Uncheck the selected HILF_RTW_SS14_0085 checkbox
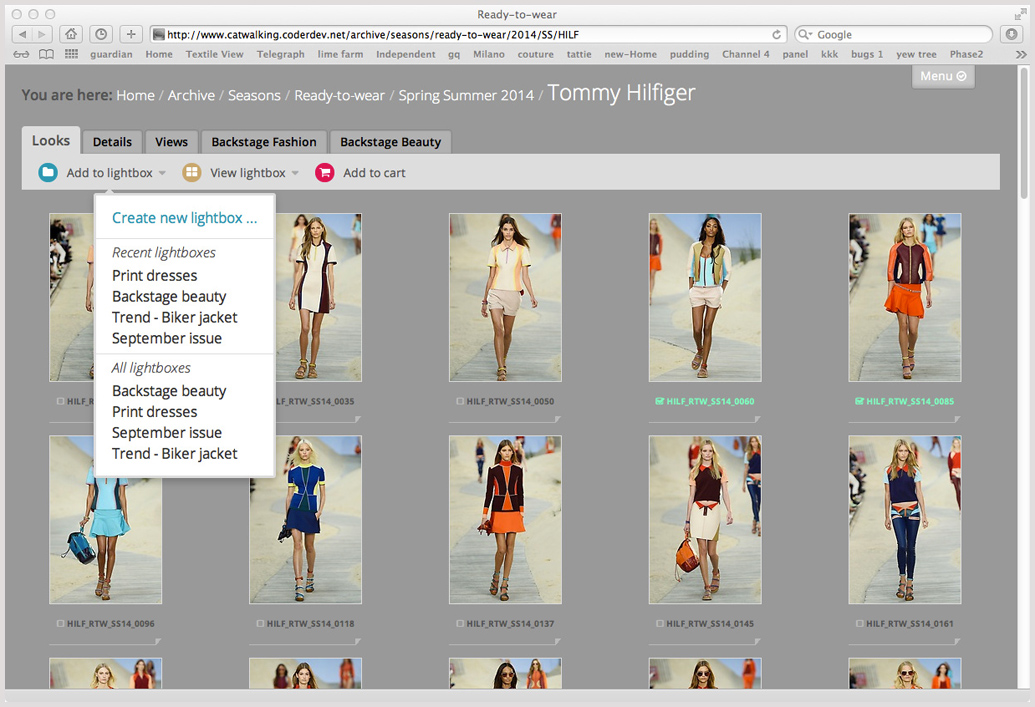The image size is (1035, 707). (x=859, y=401)
